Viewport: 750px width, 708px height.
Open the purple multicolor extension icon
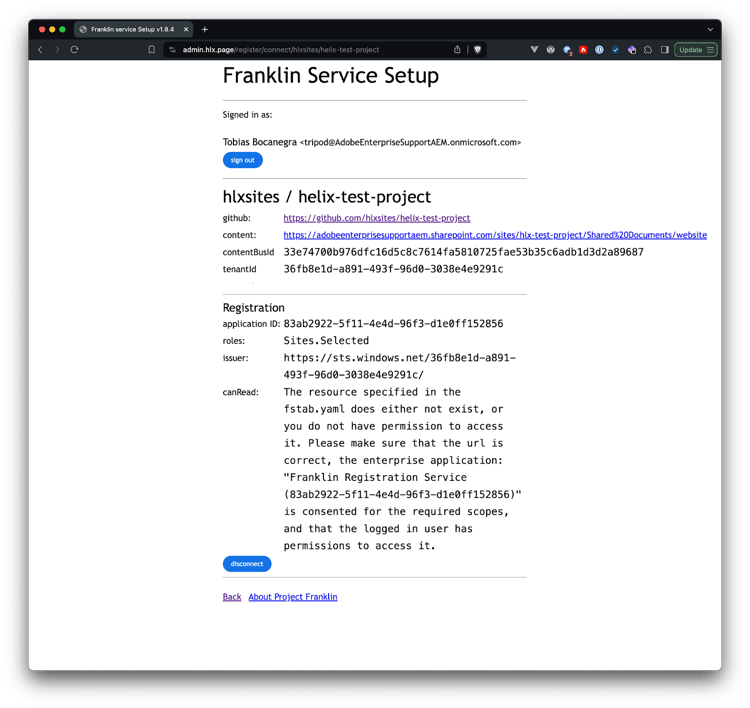(632, 50)
